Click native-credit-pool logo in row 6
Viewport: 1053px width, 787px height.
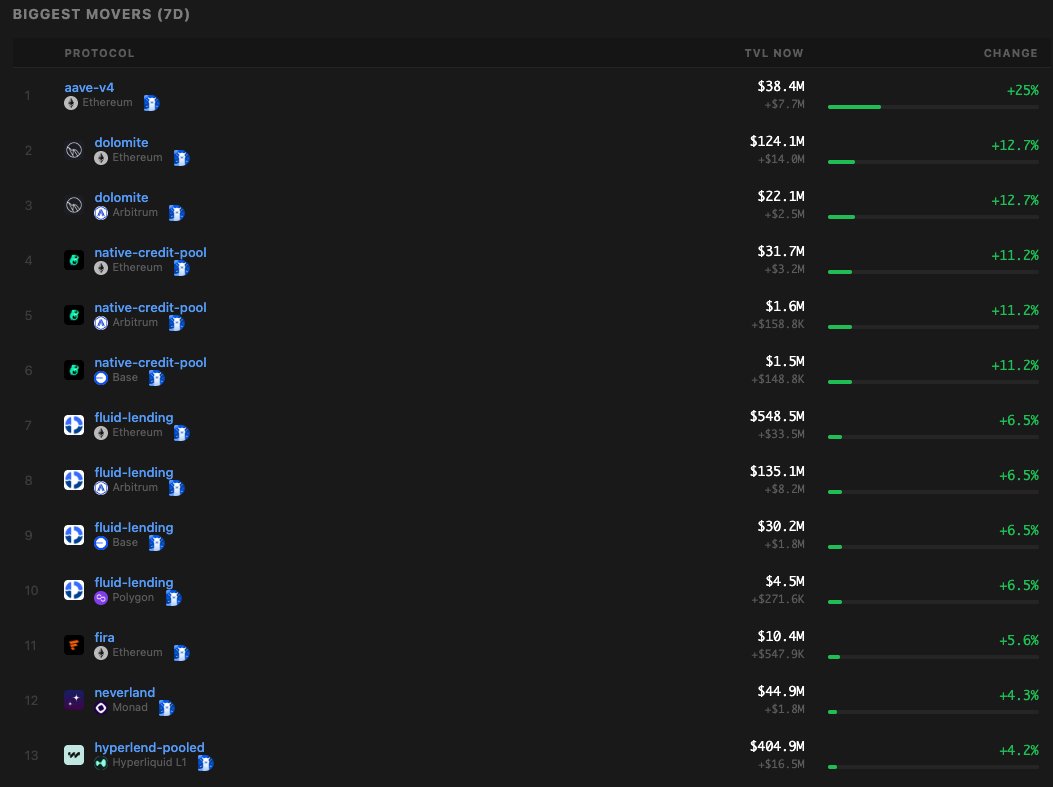click(x=74, y=370)
